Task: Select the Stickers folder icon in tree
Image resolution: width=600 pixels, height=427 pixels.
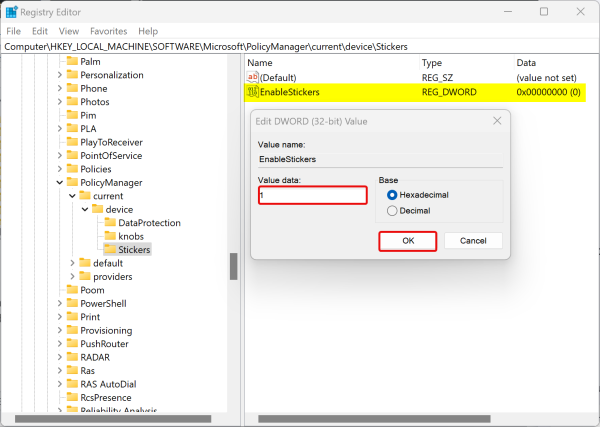Action: tap(109, 249)
